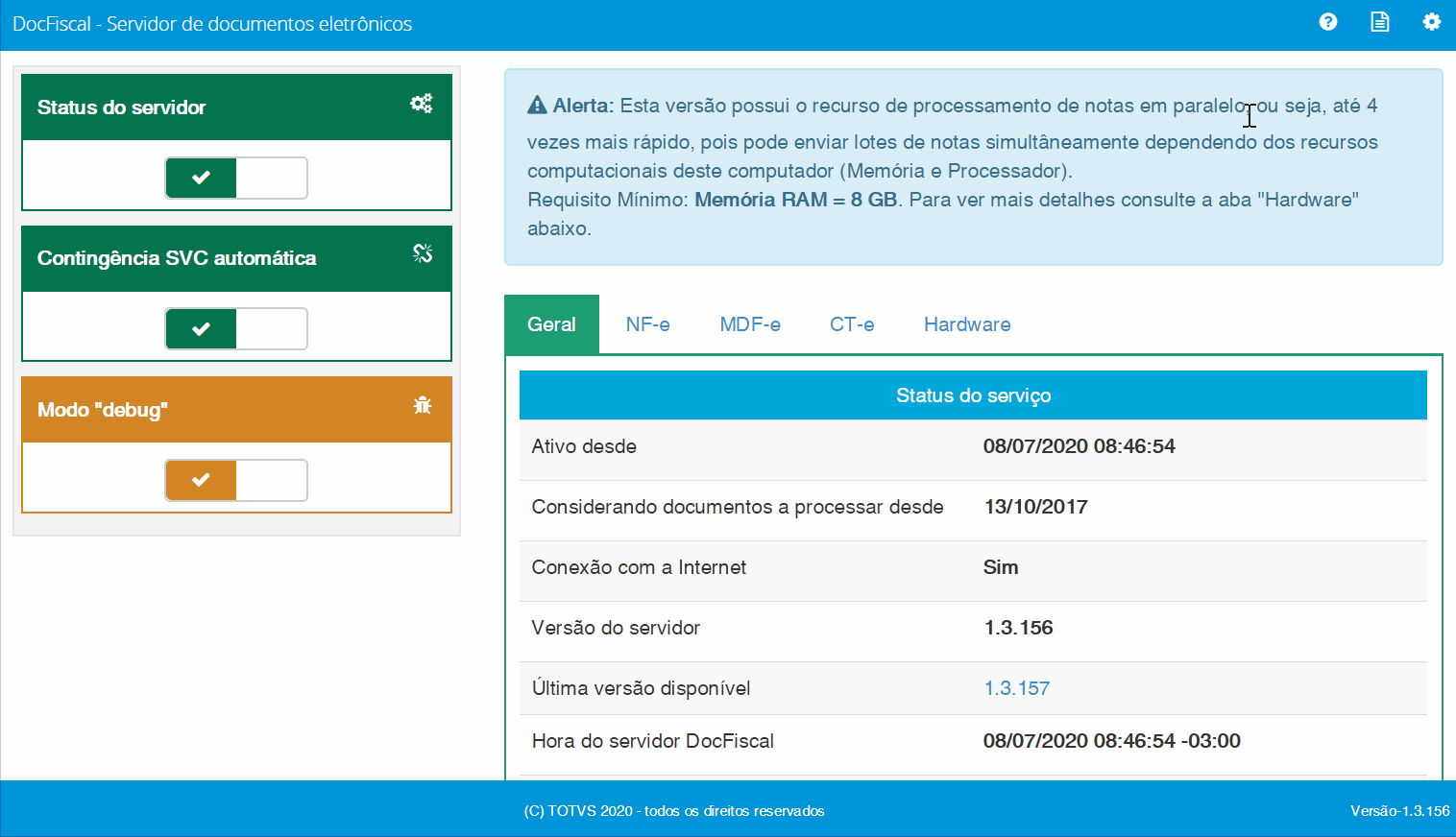Click the Última versão disponível label

click(641, 688)
